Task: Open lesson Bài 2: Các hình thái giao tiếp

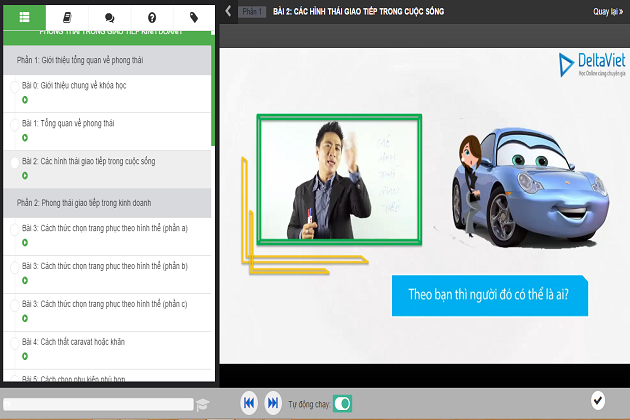Action: point(88,161)
